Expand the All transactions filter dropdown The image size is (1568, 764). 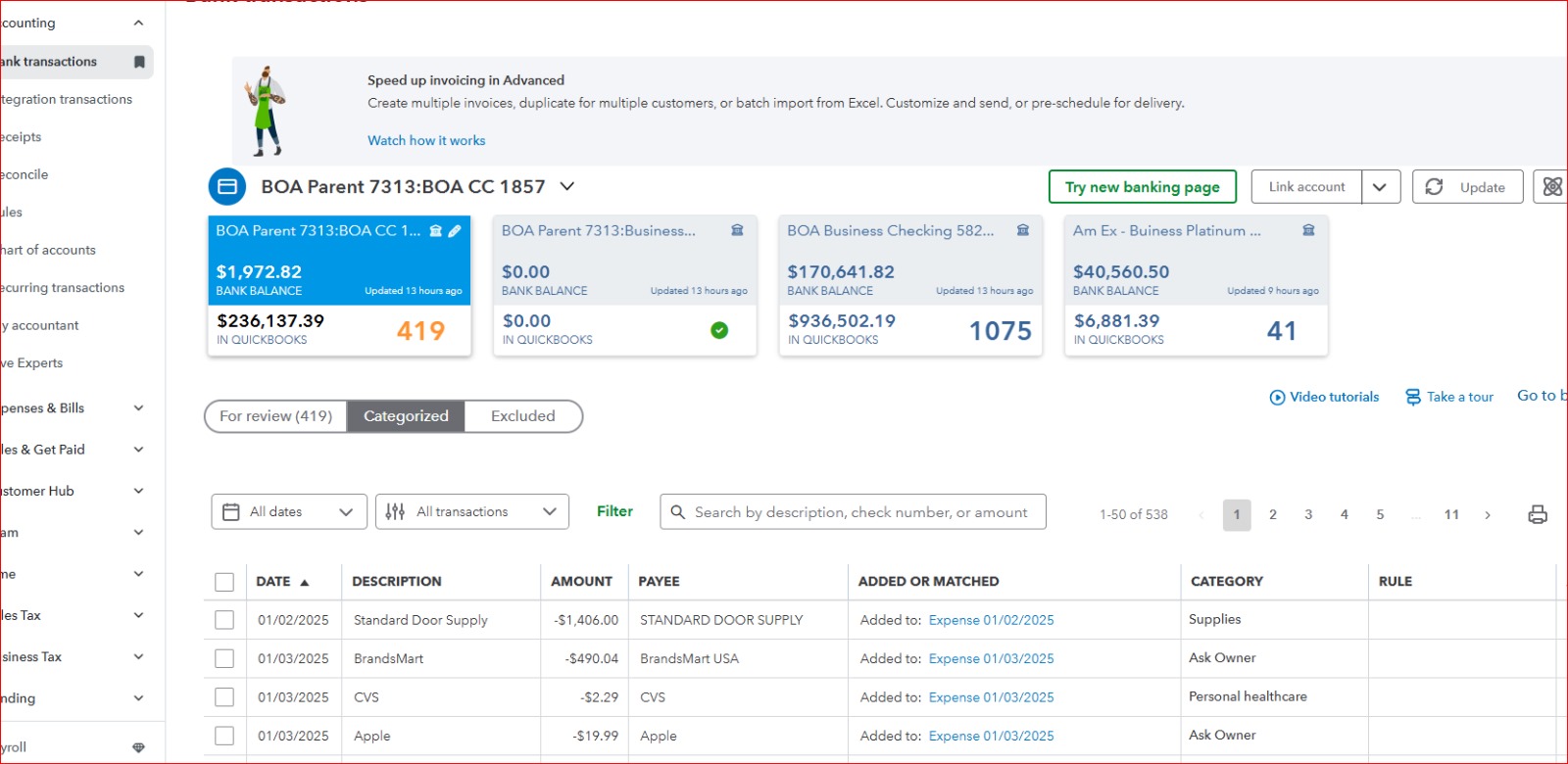471,511
